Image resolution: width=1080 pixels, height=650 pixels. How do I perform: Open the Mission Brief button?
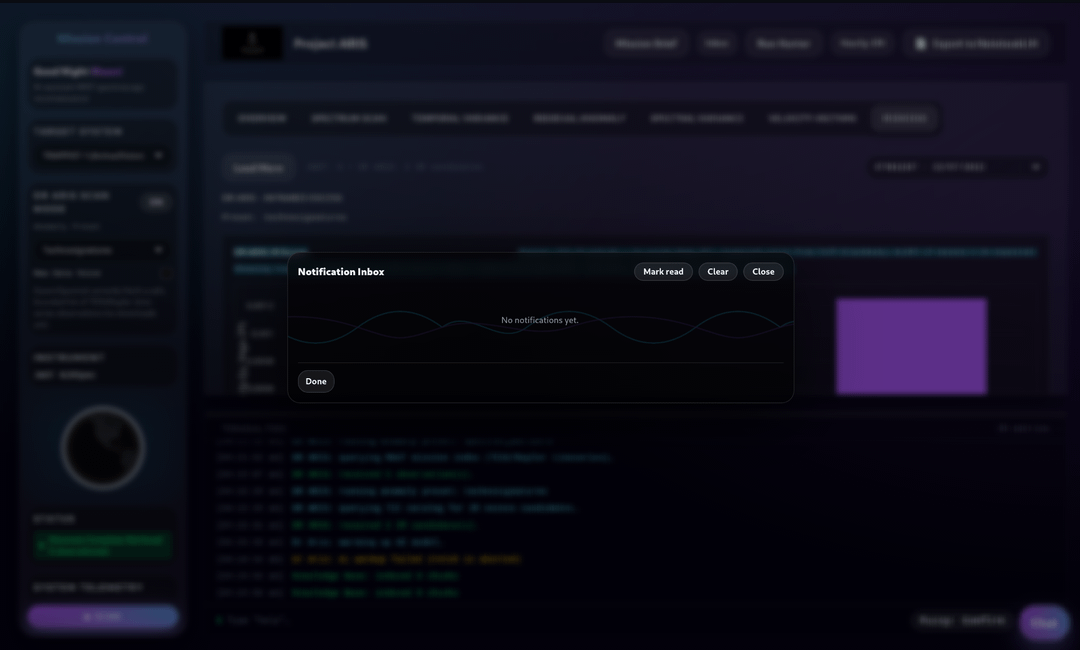(x=645, y=44)
